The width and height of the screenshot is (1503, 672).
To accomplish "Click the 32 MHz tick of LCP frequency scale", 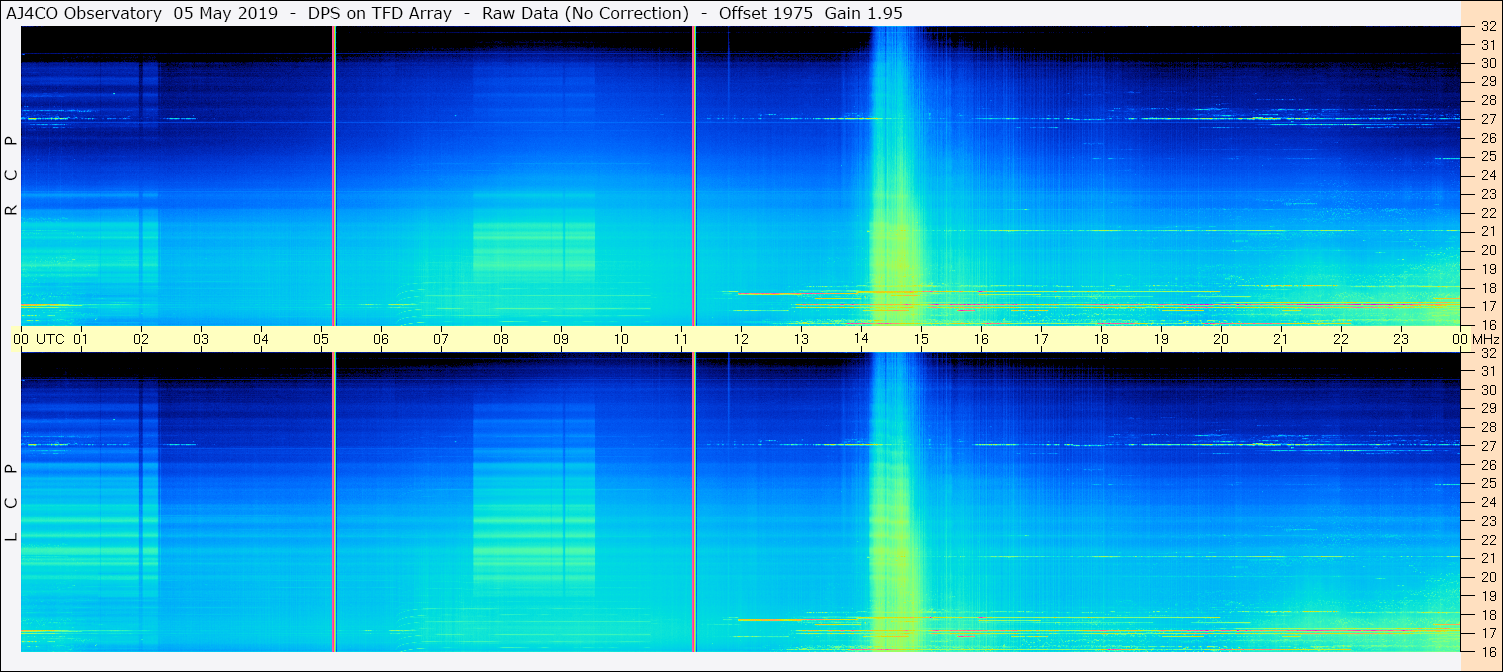I will (1487, 353).
